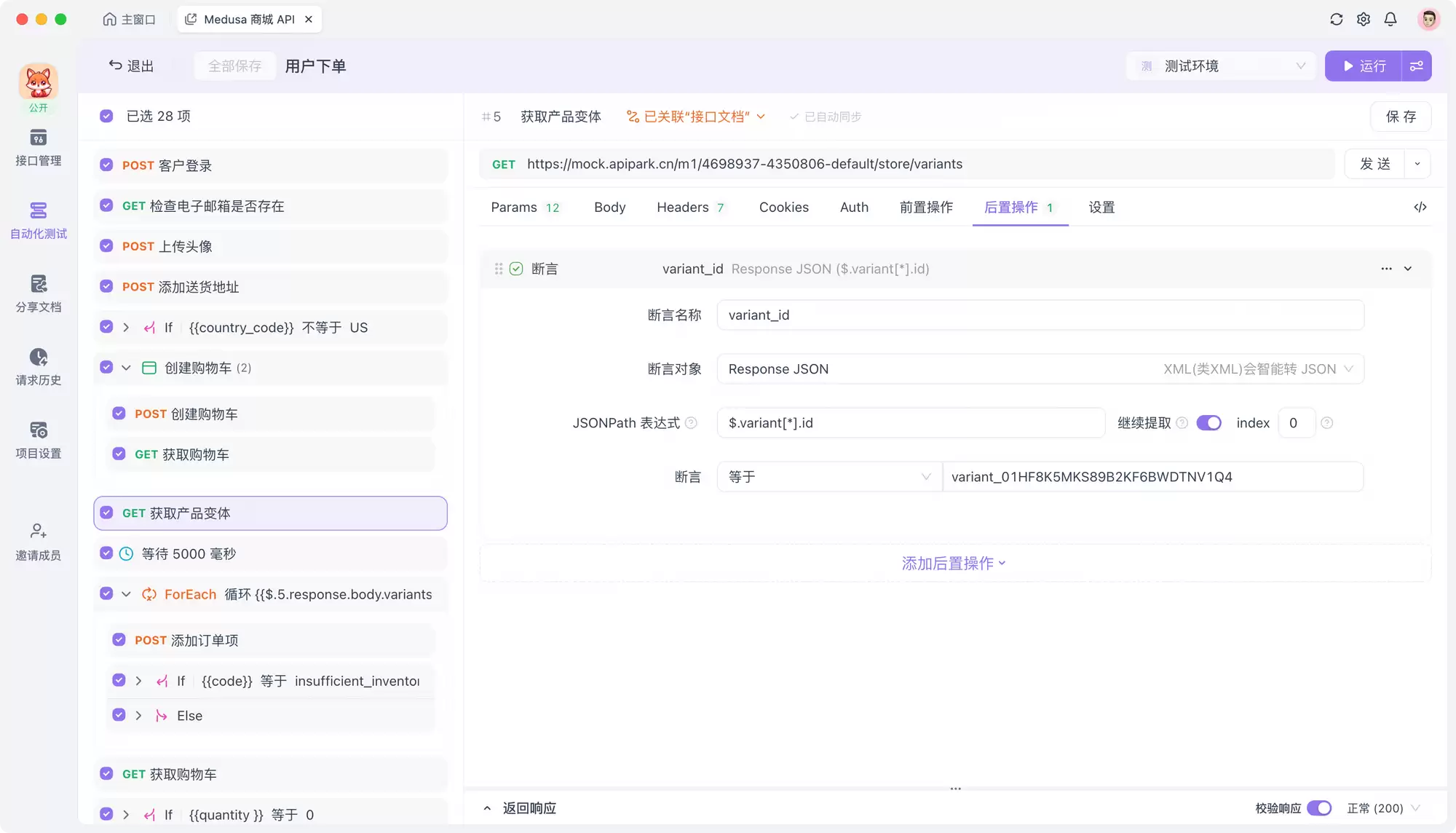The image size is (1456, 833).
Task: Open the 测试环境 environment dropdown
Action: [x=1221, y=66]
